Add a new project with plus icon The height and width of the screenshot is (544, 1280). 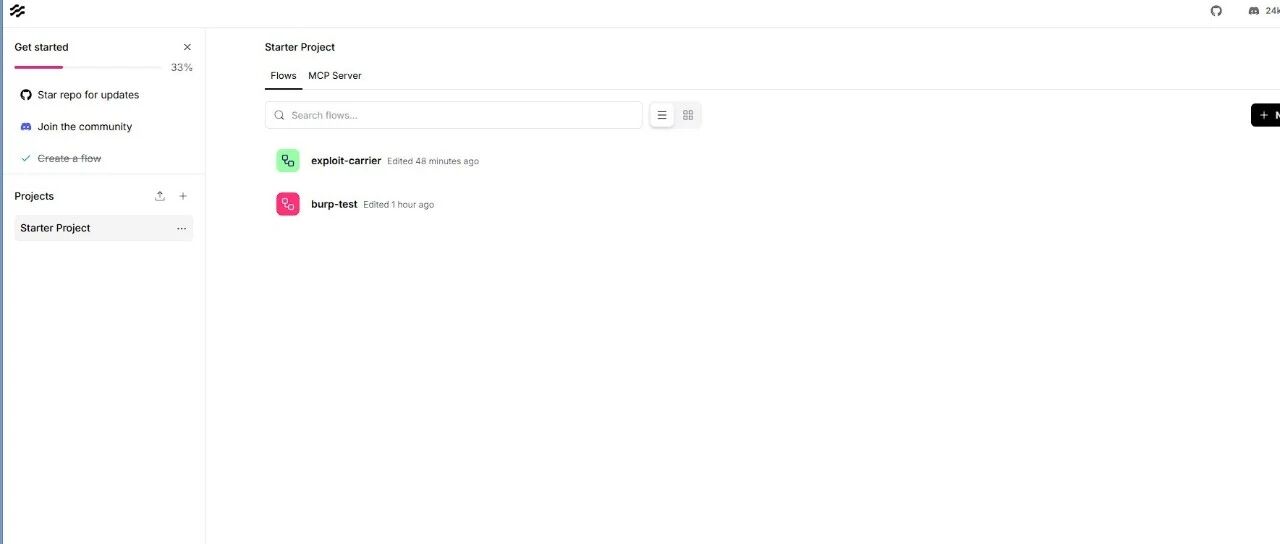pyautogui.click(x=183, y=196)
